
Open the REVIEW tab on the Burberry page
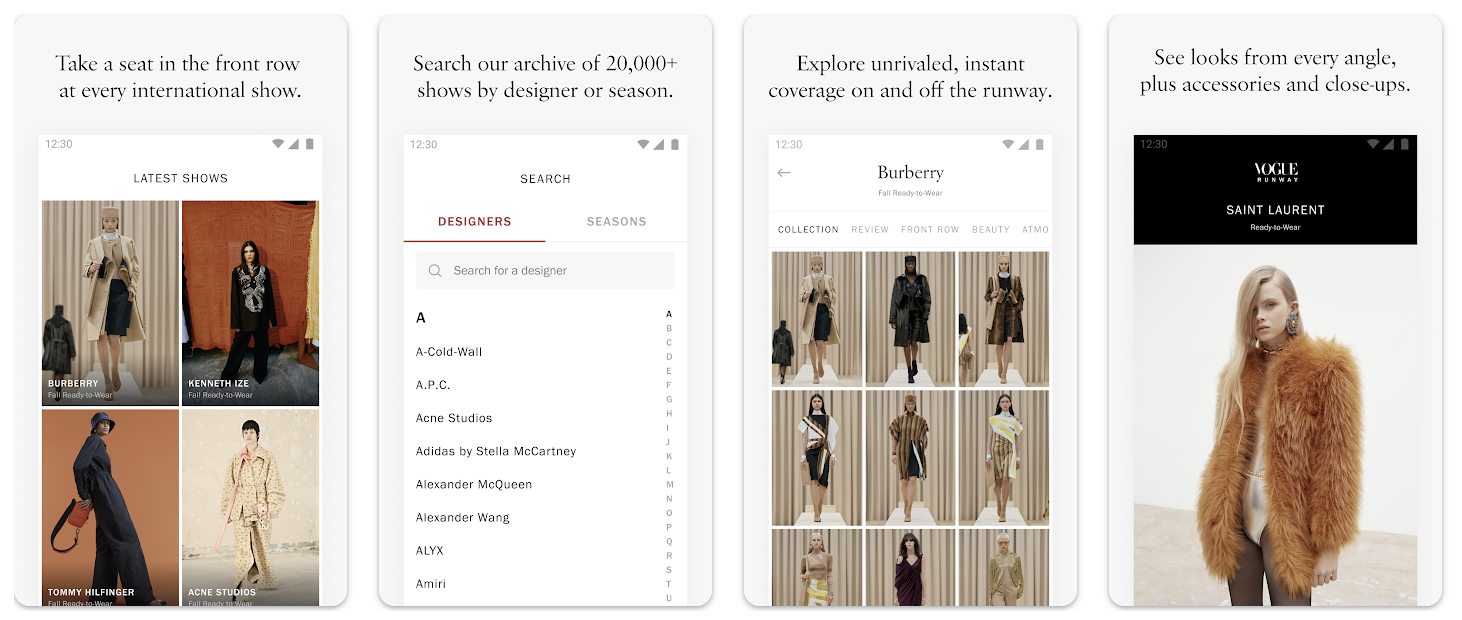[x=870, y=229]
